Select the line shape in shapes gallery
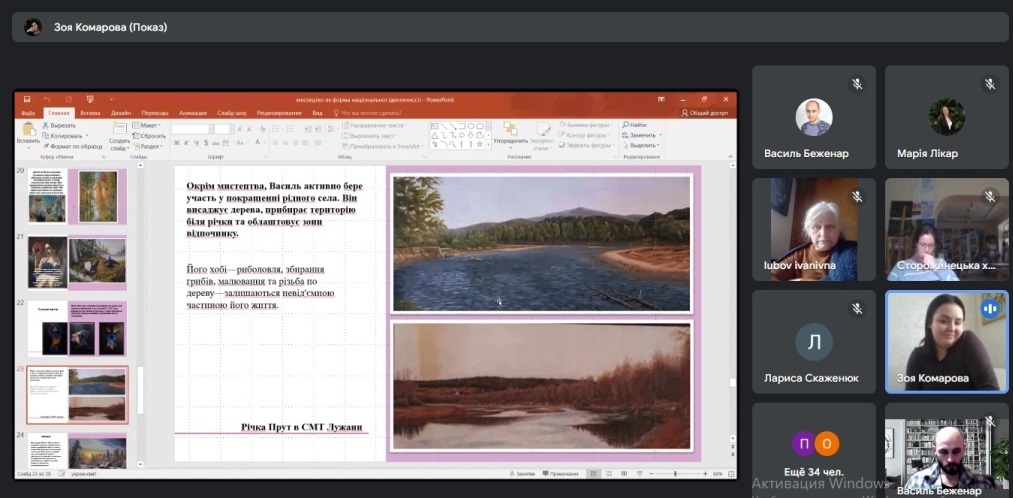The width and height of the screenshot is (1013, 498). click(x=444, y=126)
